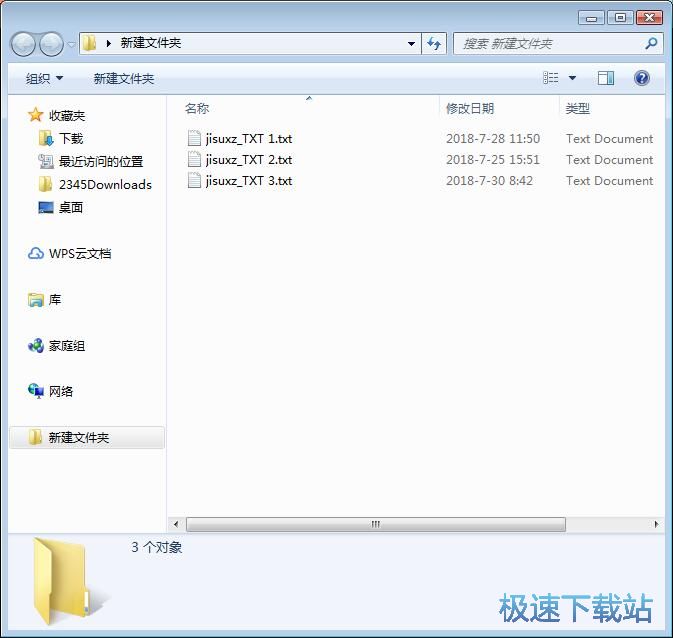The width and height of the screenshot is (673, 638).
Task: Open the Help question mark icon
Action: [x=642, y=78]
